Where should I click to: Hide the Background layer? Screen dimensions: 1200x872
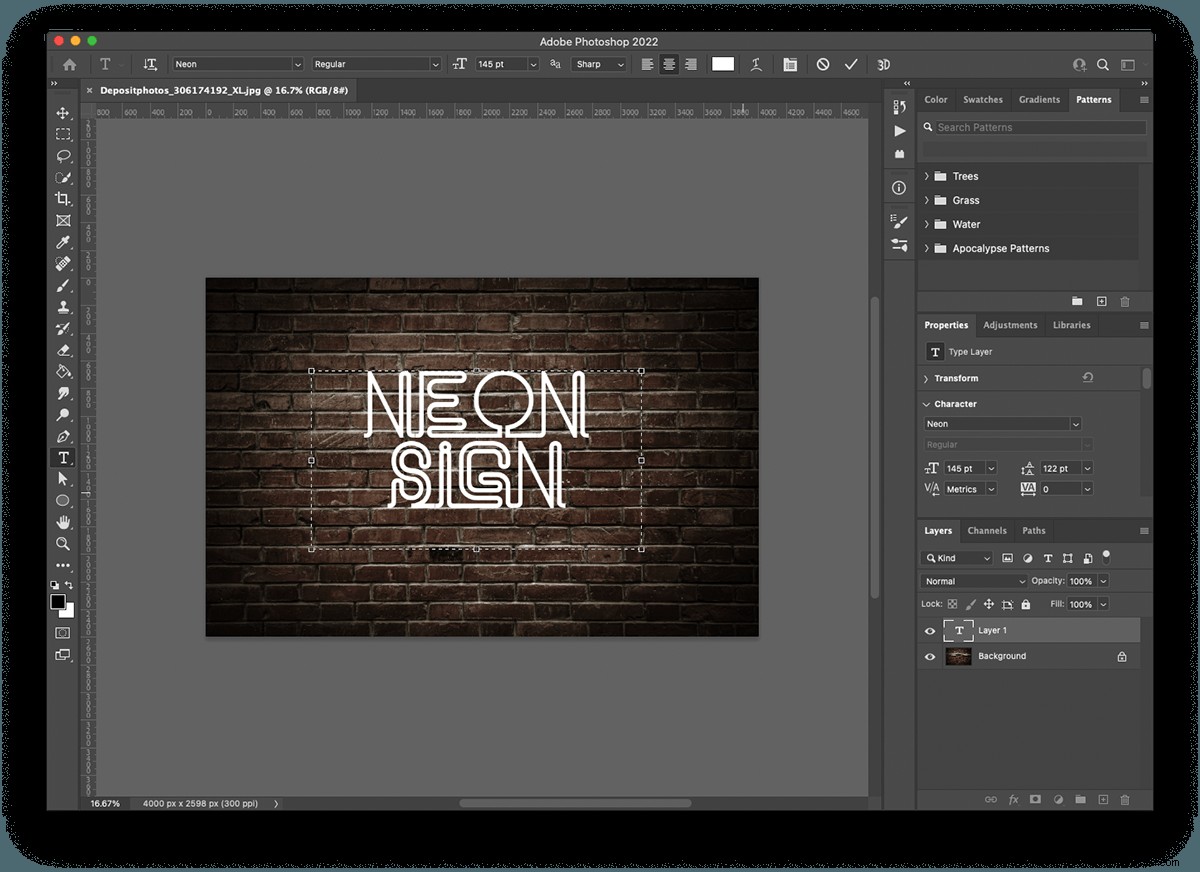pyautogui.click(x=930, y=656)
